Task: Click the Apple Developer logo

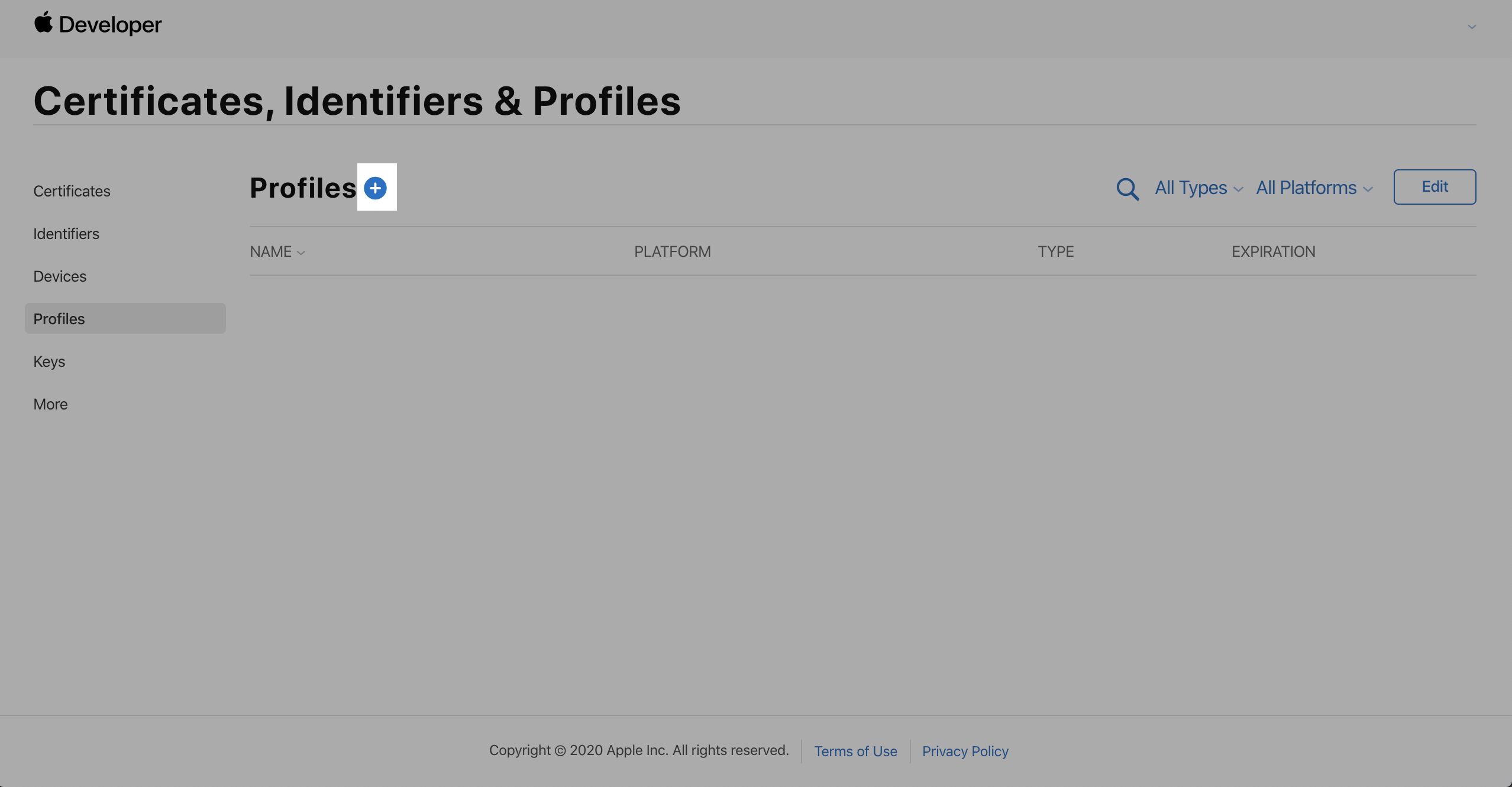Action: 98,24
